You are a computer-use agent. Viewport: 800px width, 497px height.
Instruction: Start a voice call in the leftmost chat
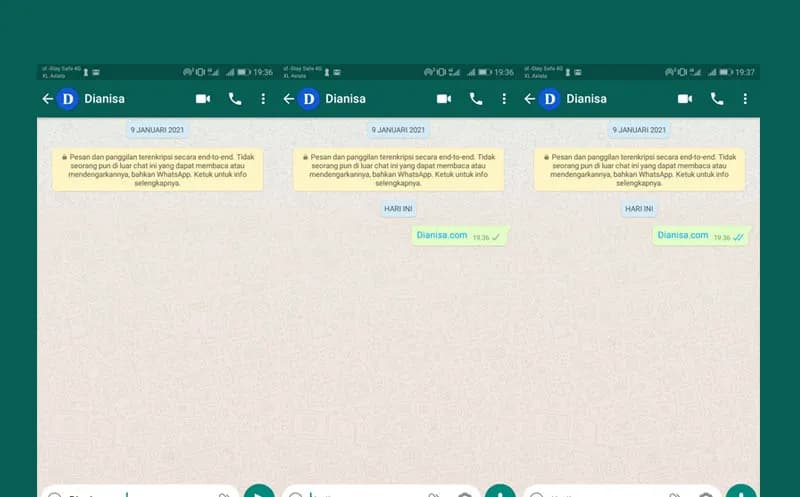235,99
